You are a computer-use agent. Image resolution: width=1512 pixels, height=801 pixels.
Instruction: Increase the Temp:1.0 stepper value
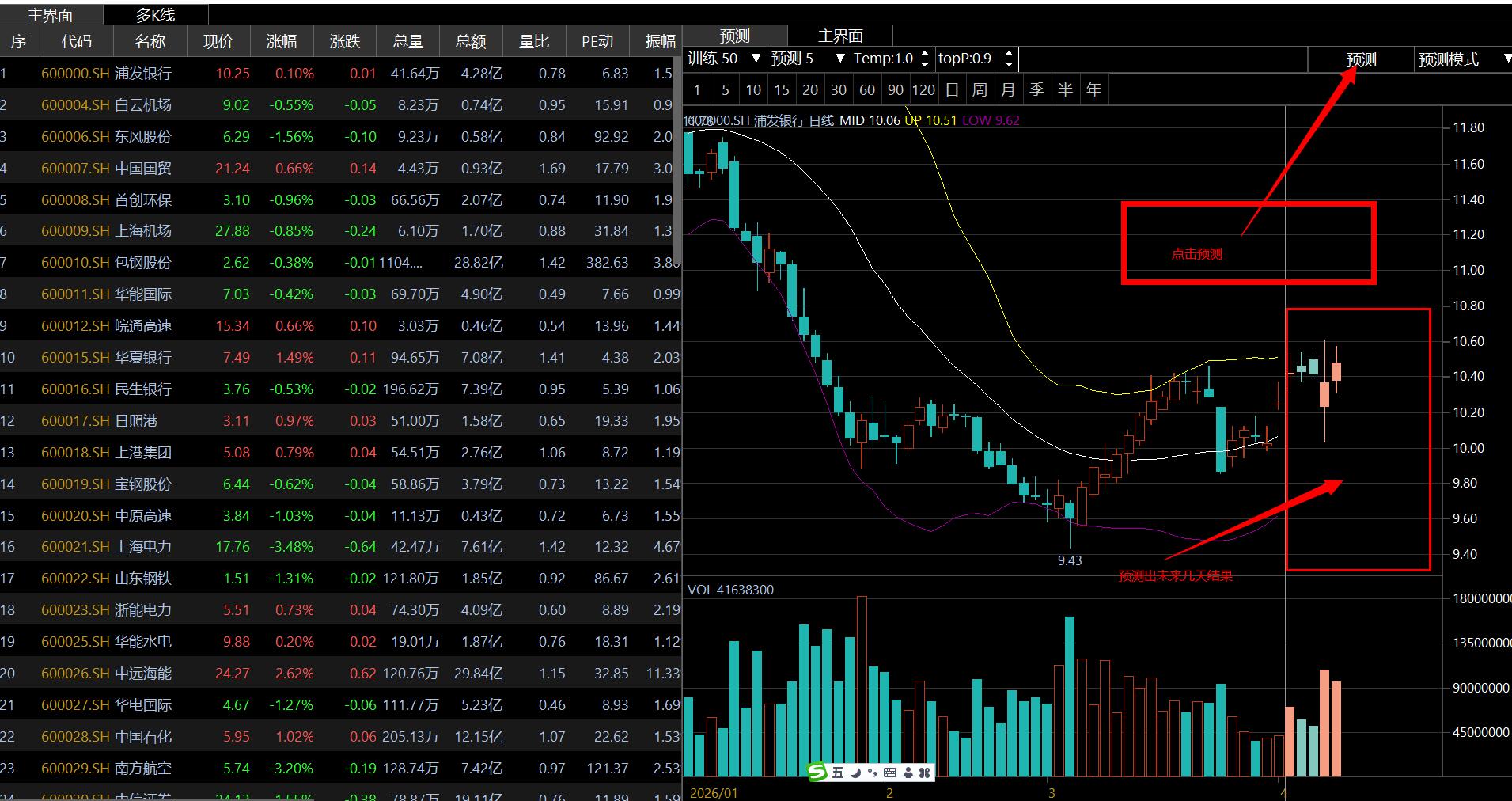pyautogui.click(x=924, y=54)
